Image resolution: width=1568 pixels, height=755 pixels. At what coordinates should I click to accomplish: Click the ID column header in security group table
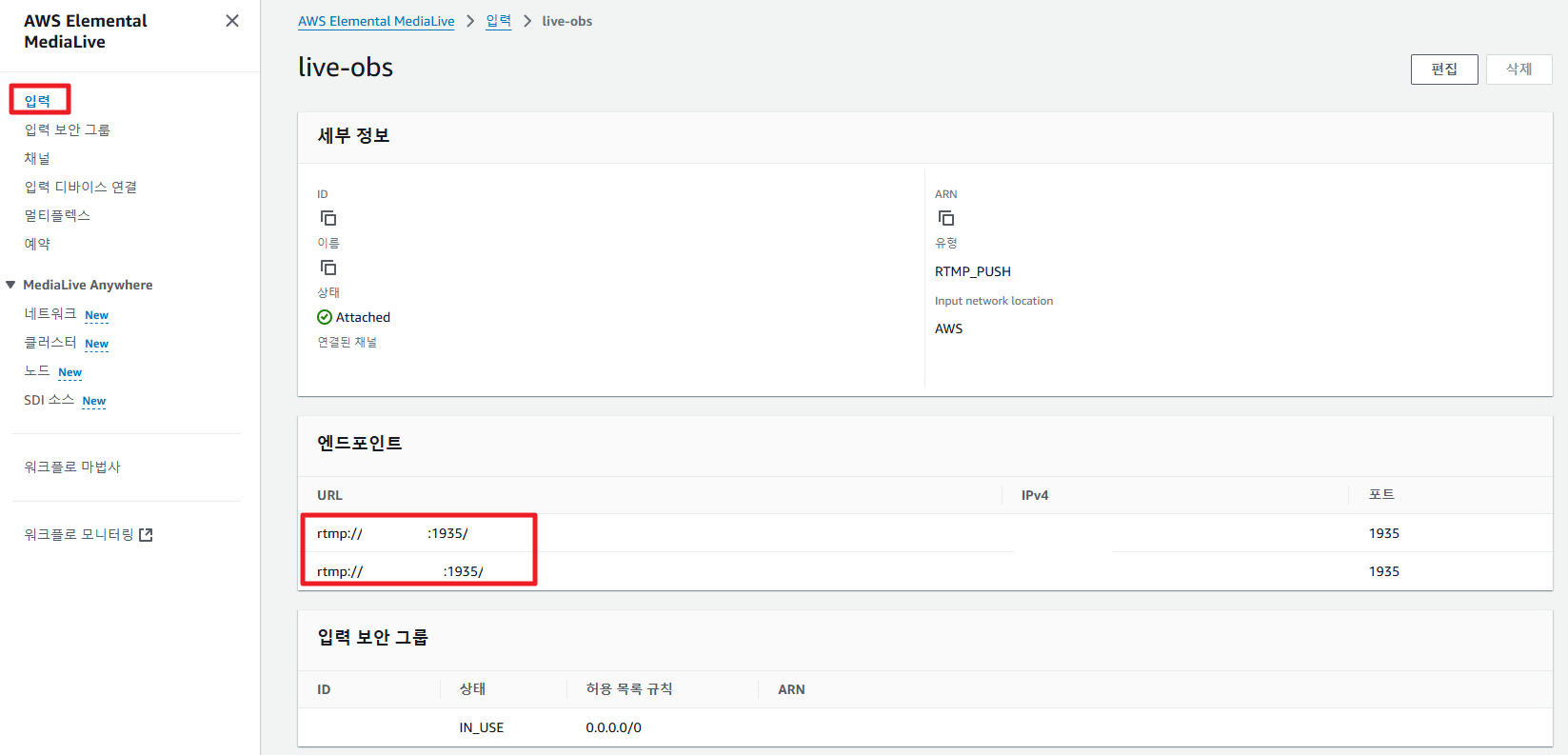(324, 689)
